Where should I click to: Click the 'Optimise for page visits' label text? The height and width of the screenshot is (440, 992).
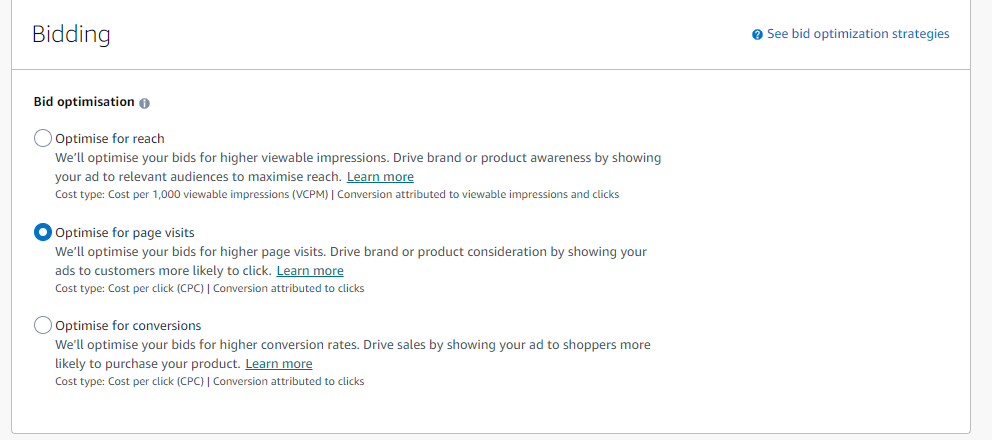(125, 233)
